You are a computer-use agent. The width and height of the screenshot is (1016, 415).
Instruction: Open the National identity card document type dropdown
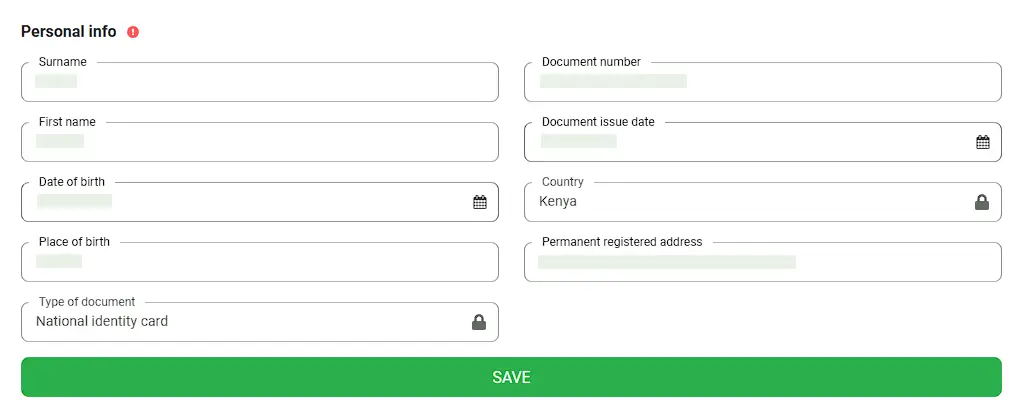point(240,322)
